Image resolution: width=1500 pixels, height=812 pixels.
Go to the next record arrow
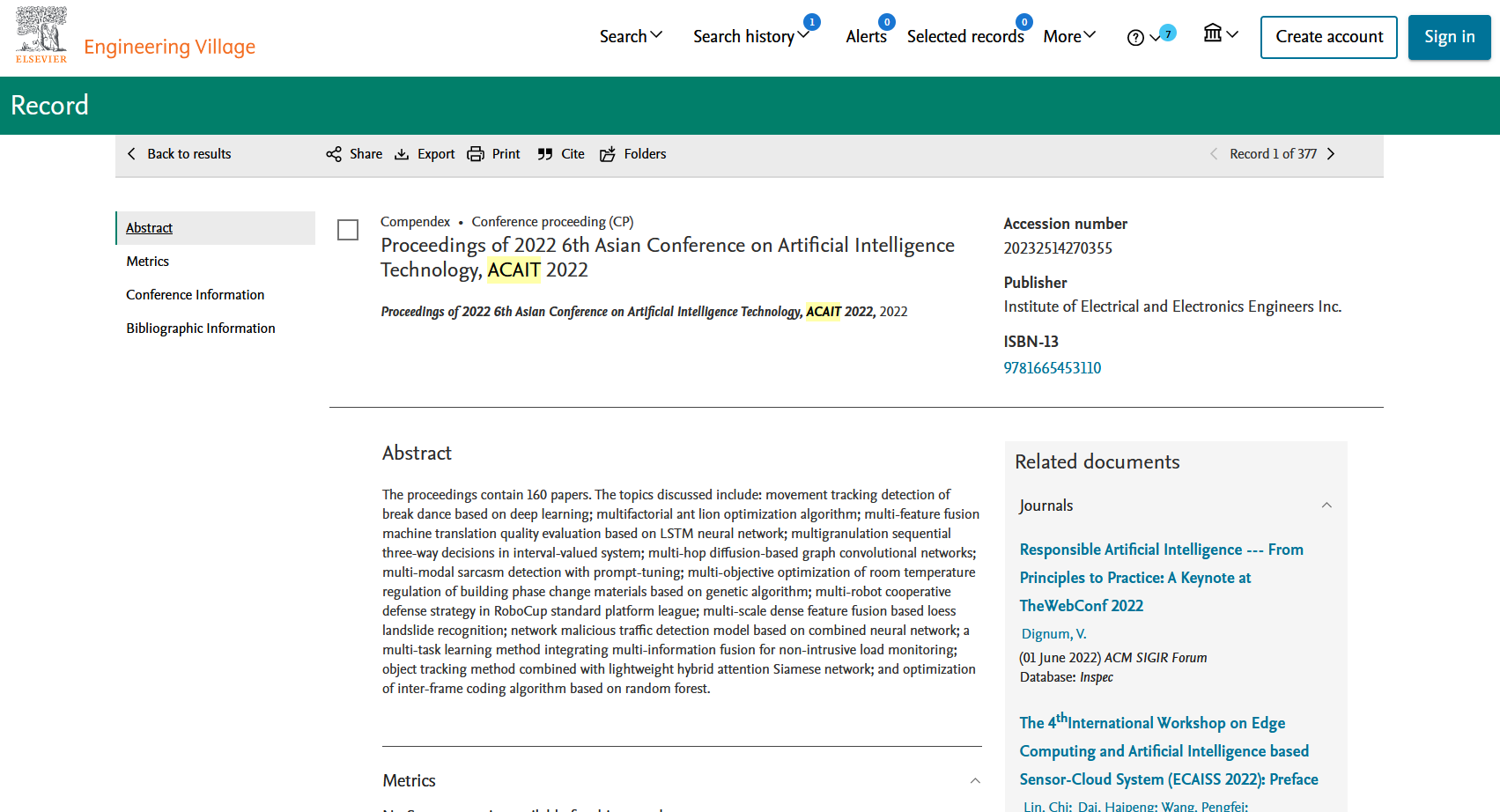pos(1331,154)
